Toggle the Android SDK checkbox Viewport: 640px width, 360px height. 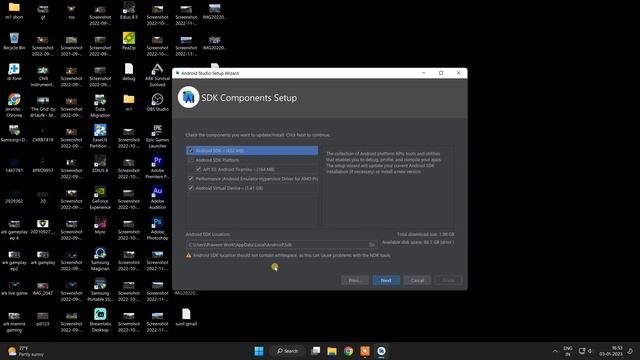click(190, 151)
